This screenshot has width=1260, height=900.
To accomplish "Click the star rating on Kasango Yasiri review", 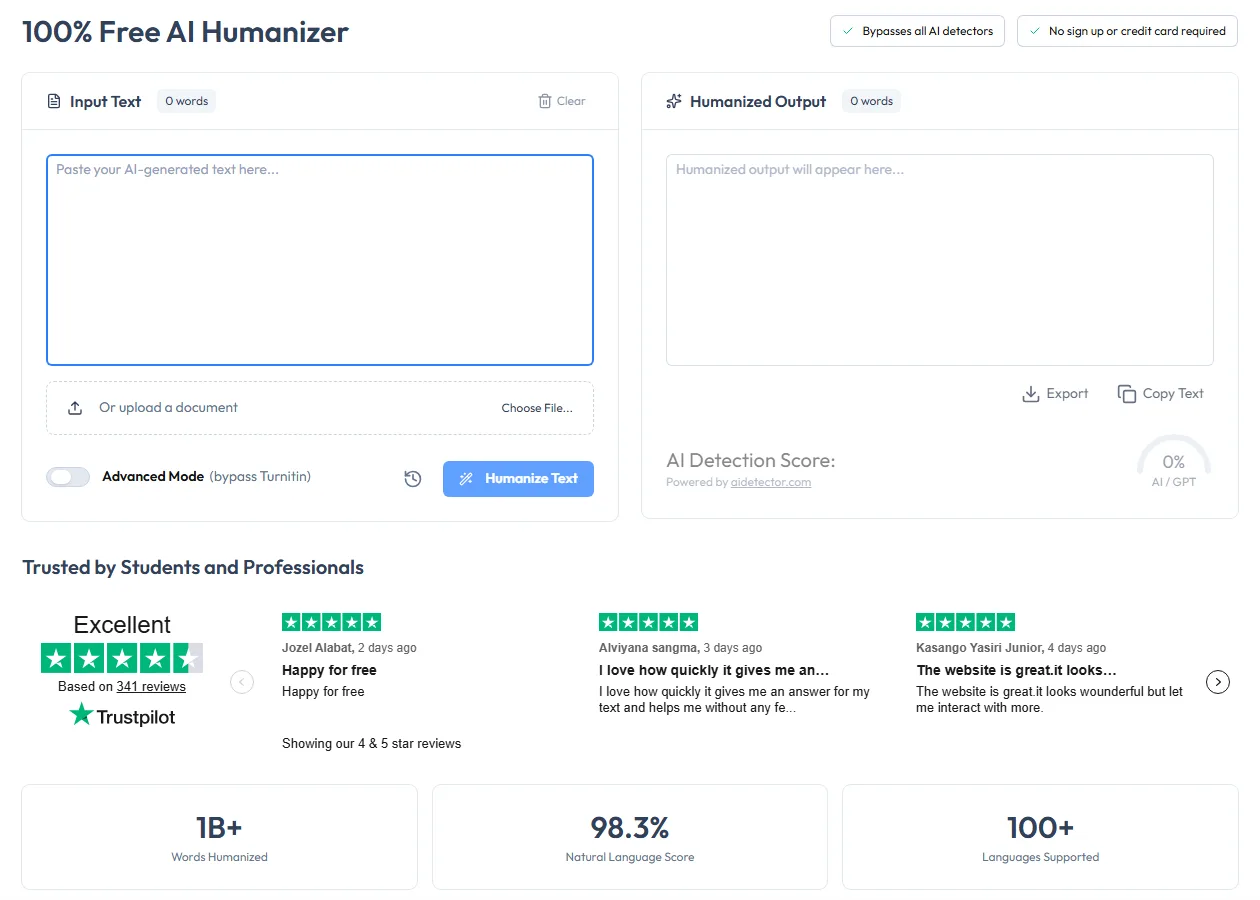I will (965, 622).
